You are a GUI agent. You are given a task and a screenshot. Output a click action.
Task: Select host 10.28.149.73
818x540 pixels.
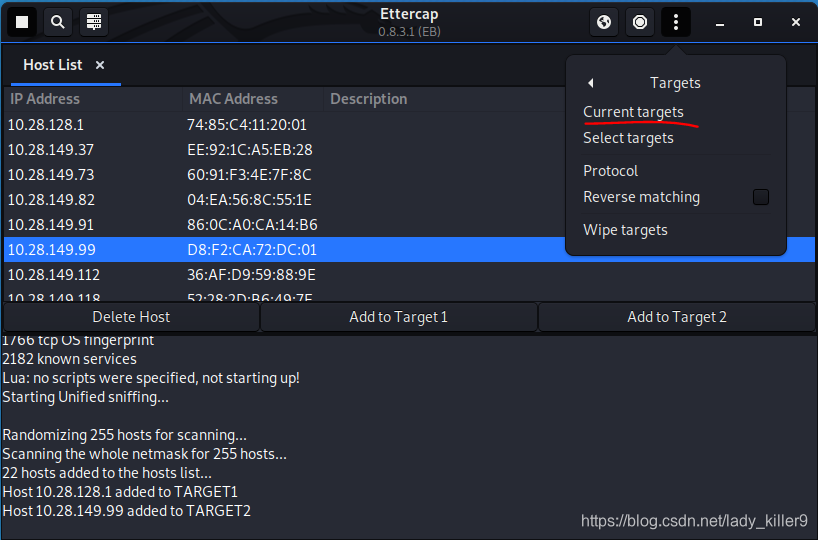pyautogui.click(x=51, y=175)
